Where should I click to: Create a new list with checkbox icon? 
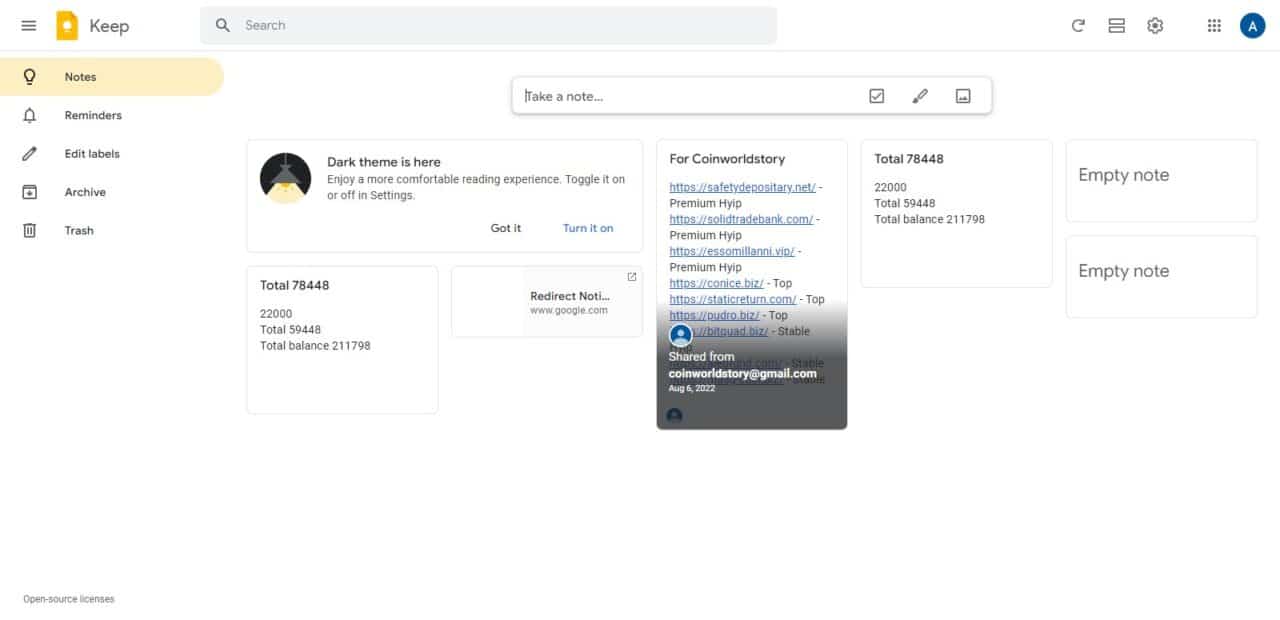(x=877, y=96)
